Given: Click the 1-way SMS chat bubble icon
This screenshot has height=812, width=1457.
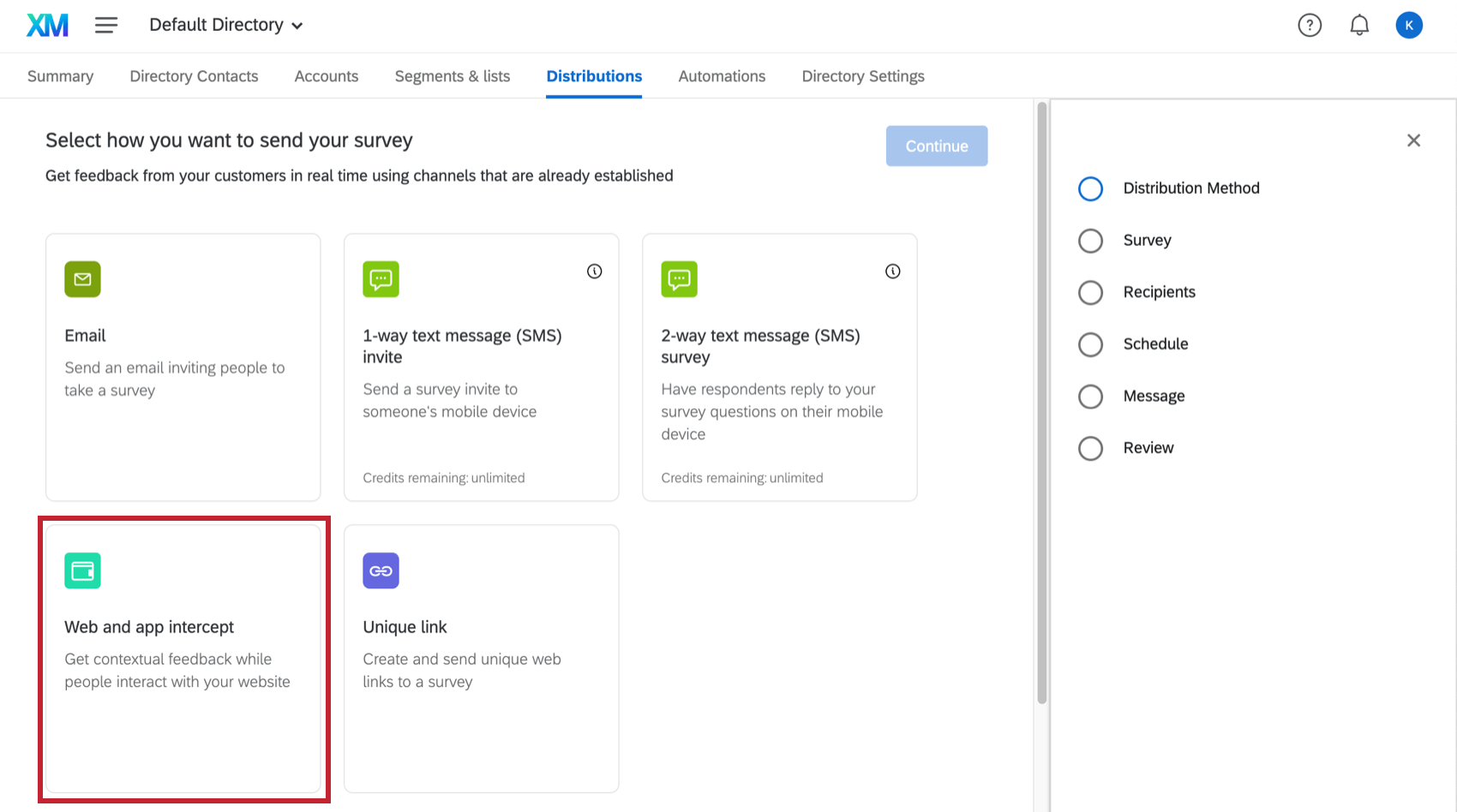Looking at the screenshot, I should tap(381, 279).
